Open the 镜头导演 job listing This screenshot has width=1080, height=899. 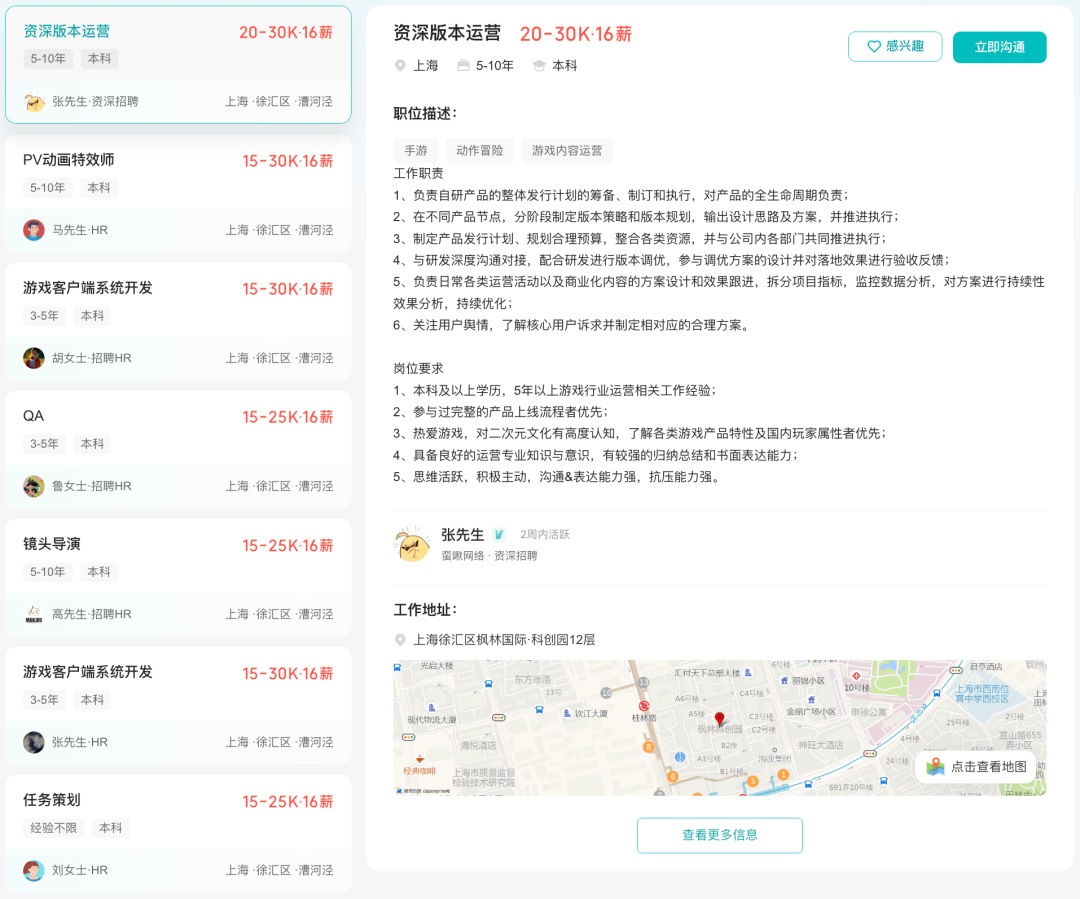(178, 577)
